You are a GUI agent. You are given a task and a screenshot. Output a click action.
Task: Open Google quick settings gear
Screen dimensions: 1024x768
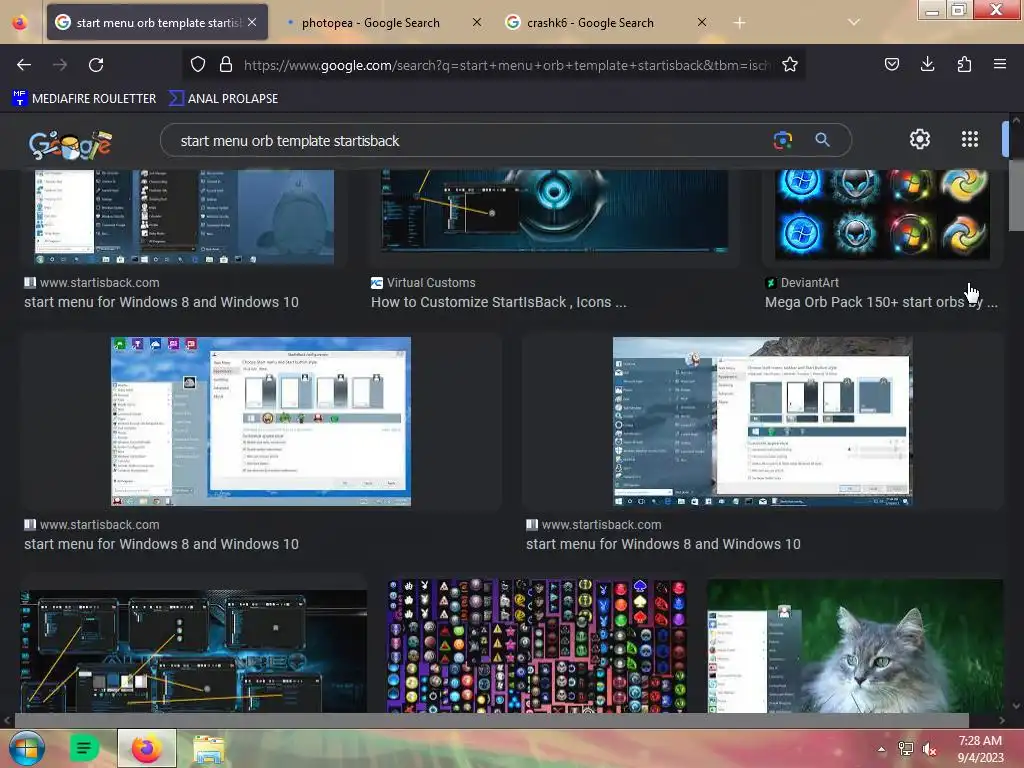point(920,139)
